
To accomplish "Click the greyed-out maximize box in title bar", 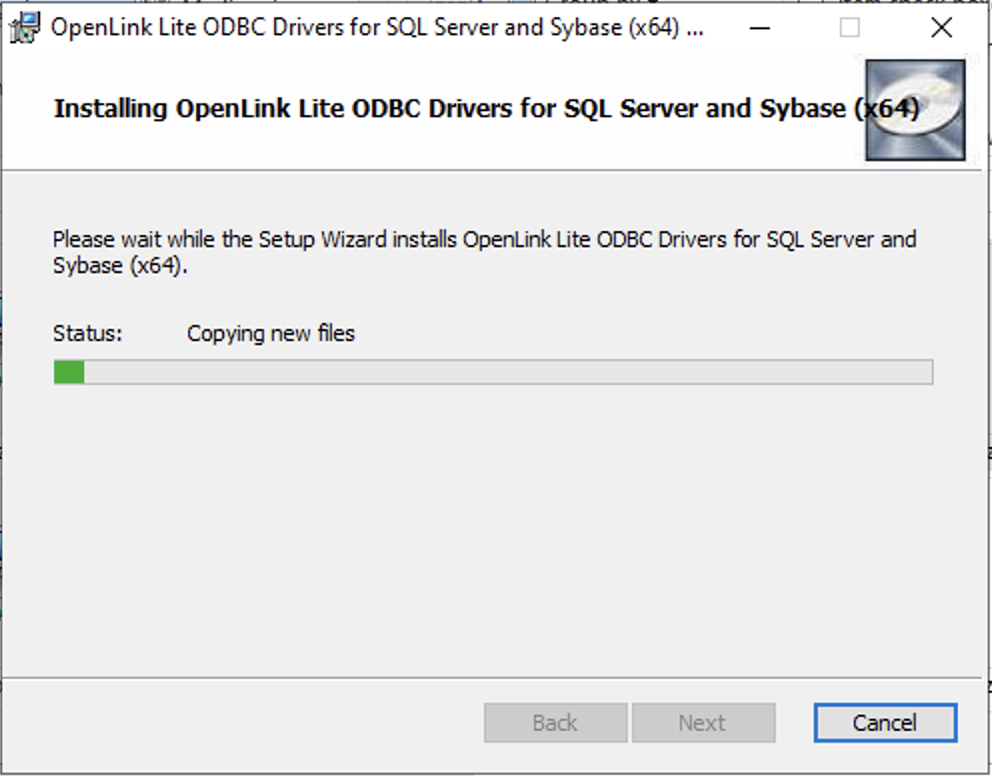I will tap(849, 28).
